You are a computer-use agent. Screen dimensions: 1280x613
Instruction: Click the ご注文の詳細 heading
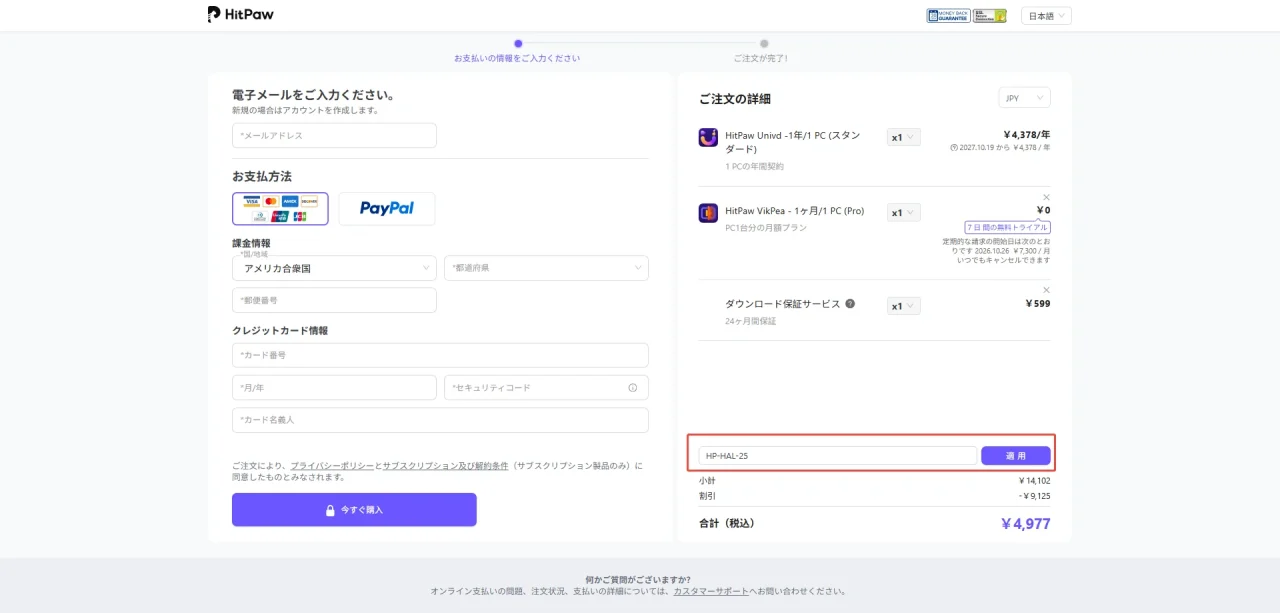735,99
